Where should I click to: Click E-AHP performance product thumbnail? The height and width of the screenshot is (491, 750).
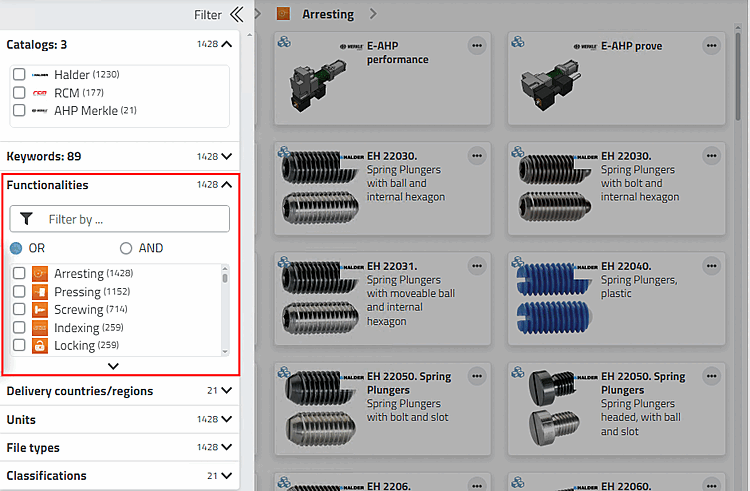point(318,87)
